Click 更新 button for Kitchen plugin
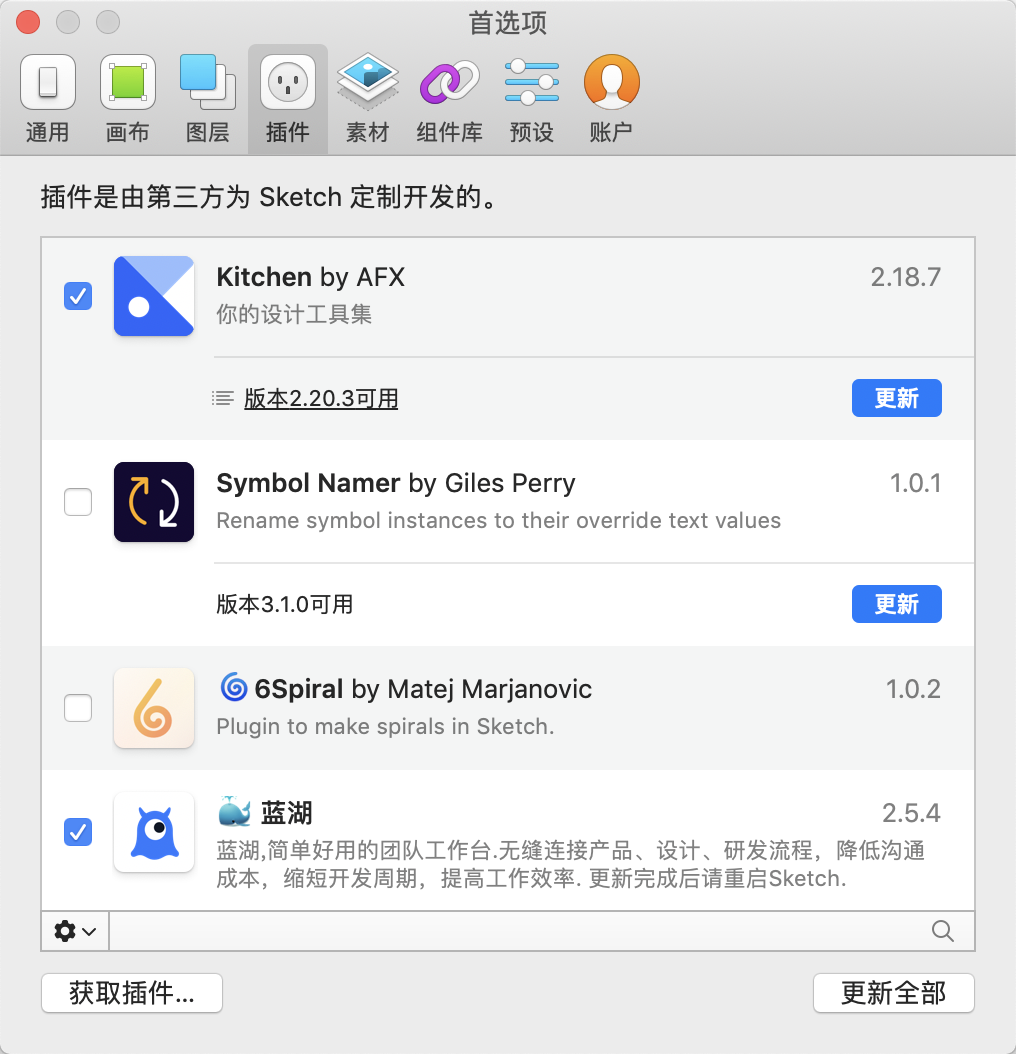Image resolution: width=1016 pixels, height=1054 pixels. click(x=896, y=398)
